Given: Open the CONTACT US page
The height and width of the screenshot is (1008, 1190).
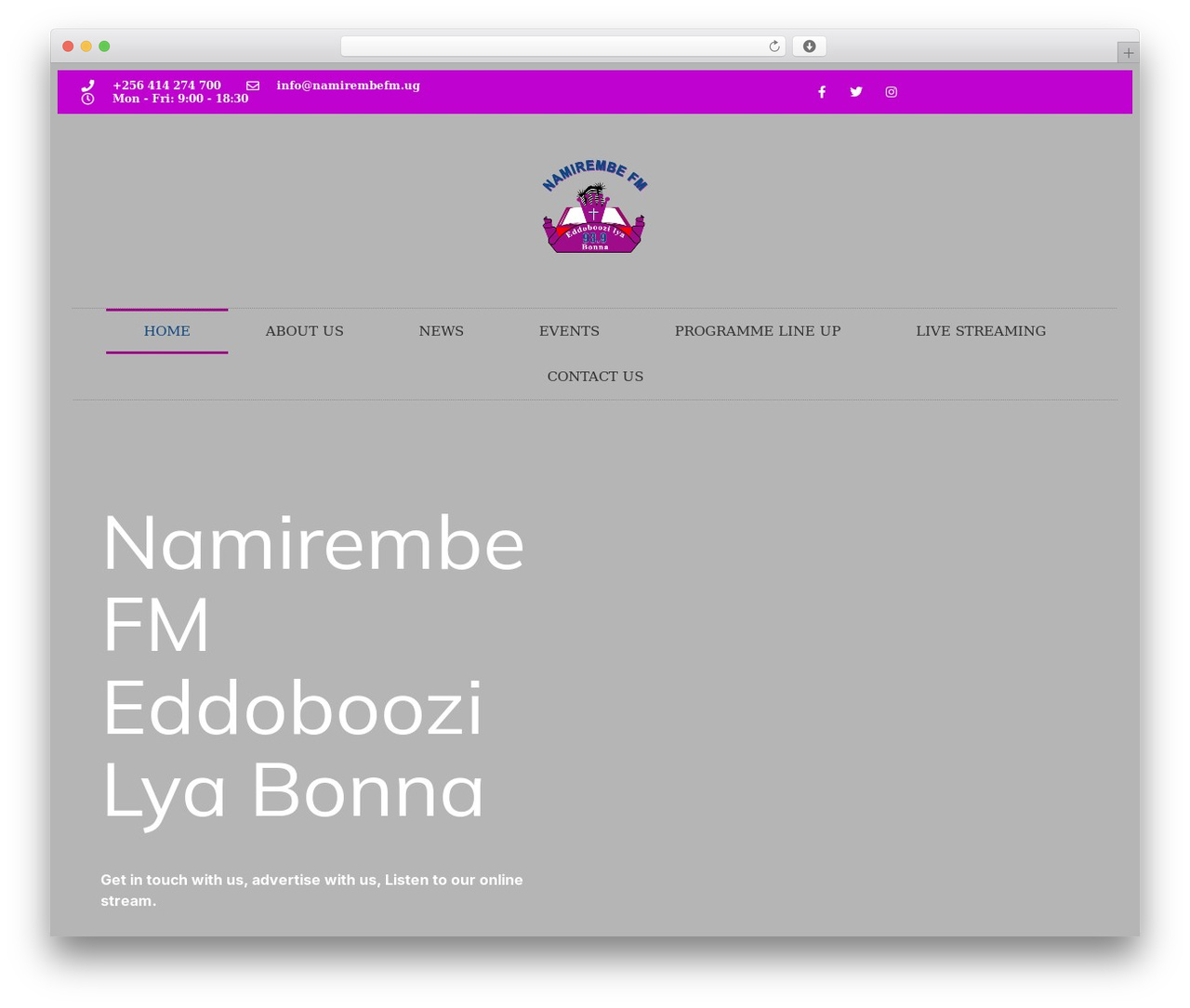Looking at the screenshot, I should (595, 377).
